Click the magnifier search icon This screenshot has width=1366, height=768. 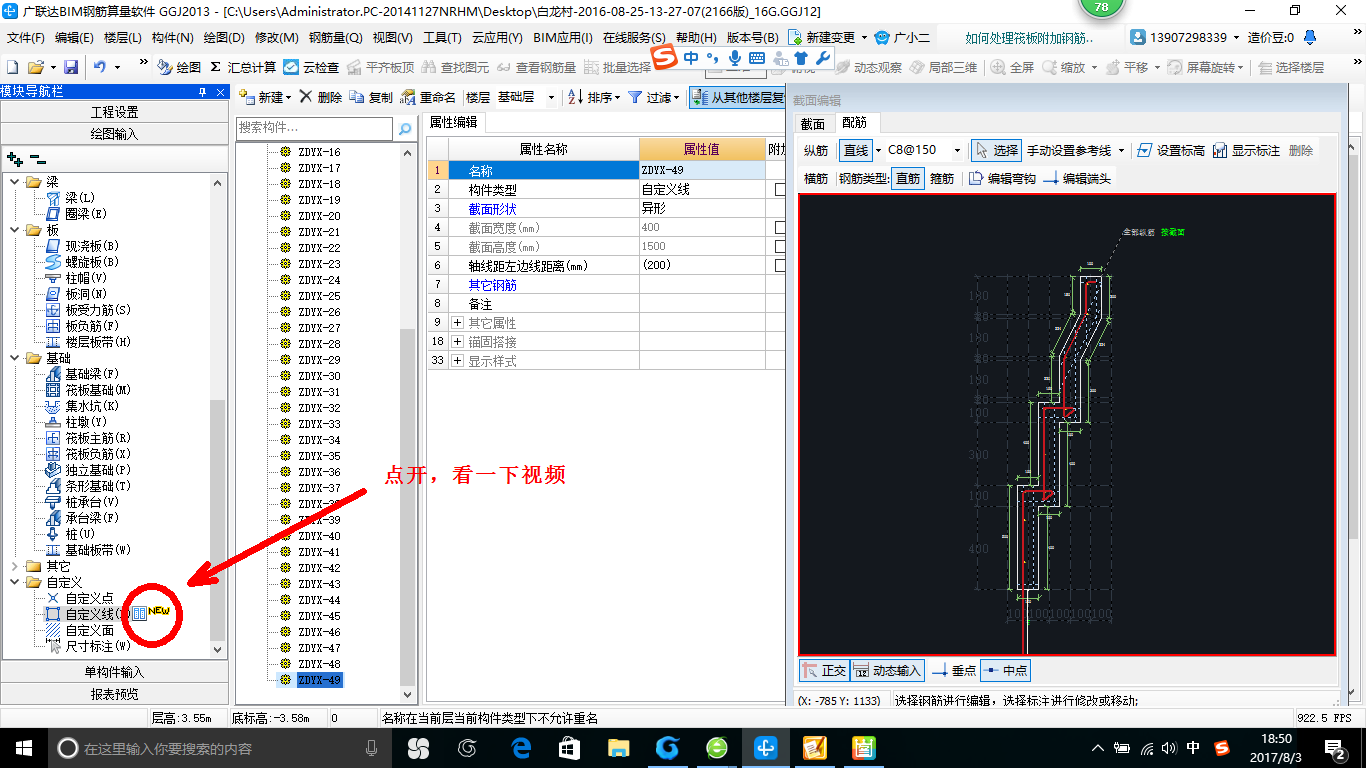[x=405, y=129]
